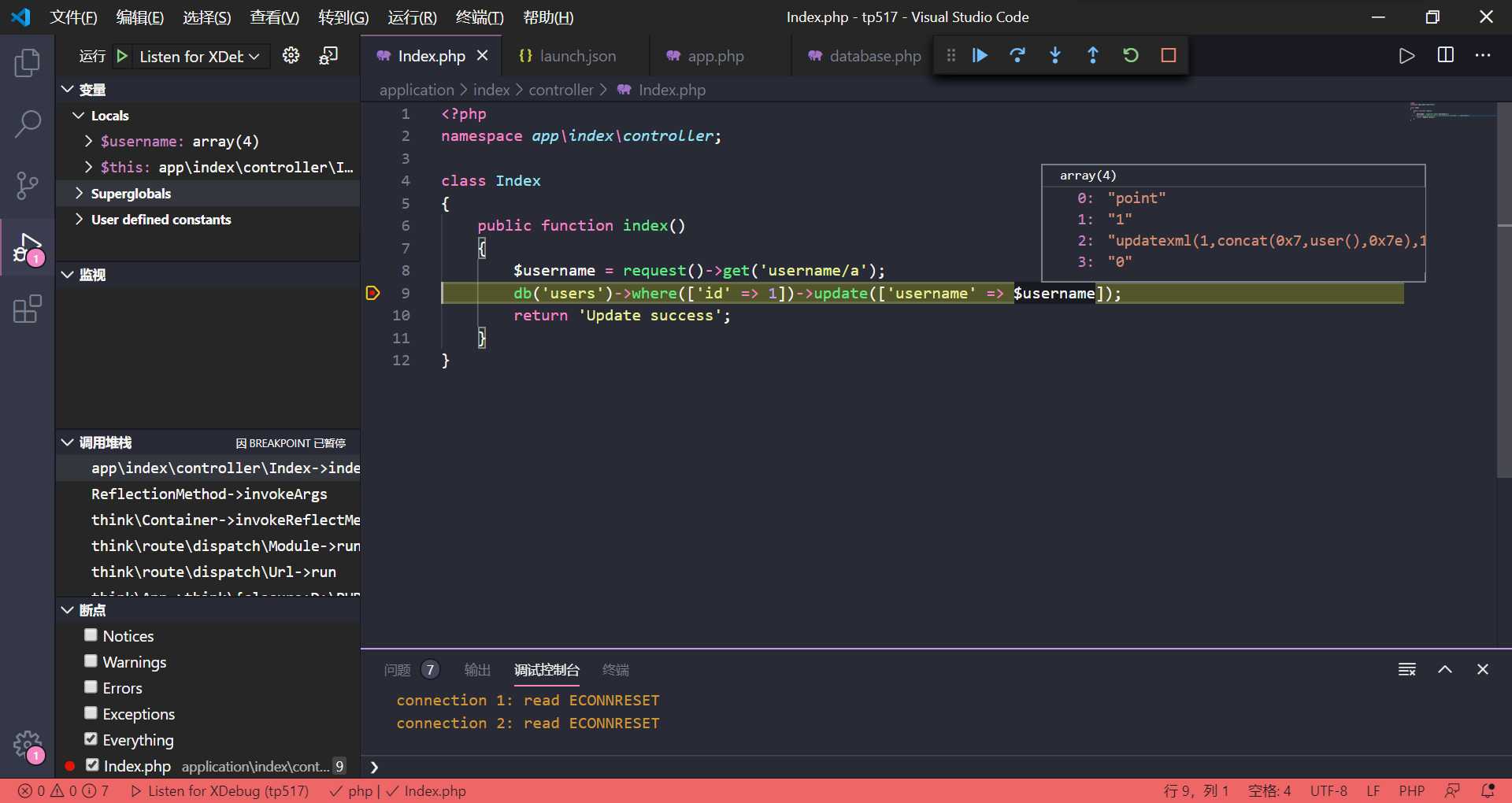Change encoding UTF-8 in status bar
This screenshot has width=1512, height=803.
click(x=1329, y=790)
